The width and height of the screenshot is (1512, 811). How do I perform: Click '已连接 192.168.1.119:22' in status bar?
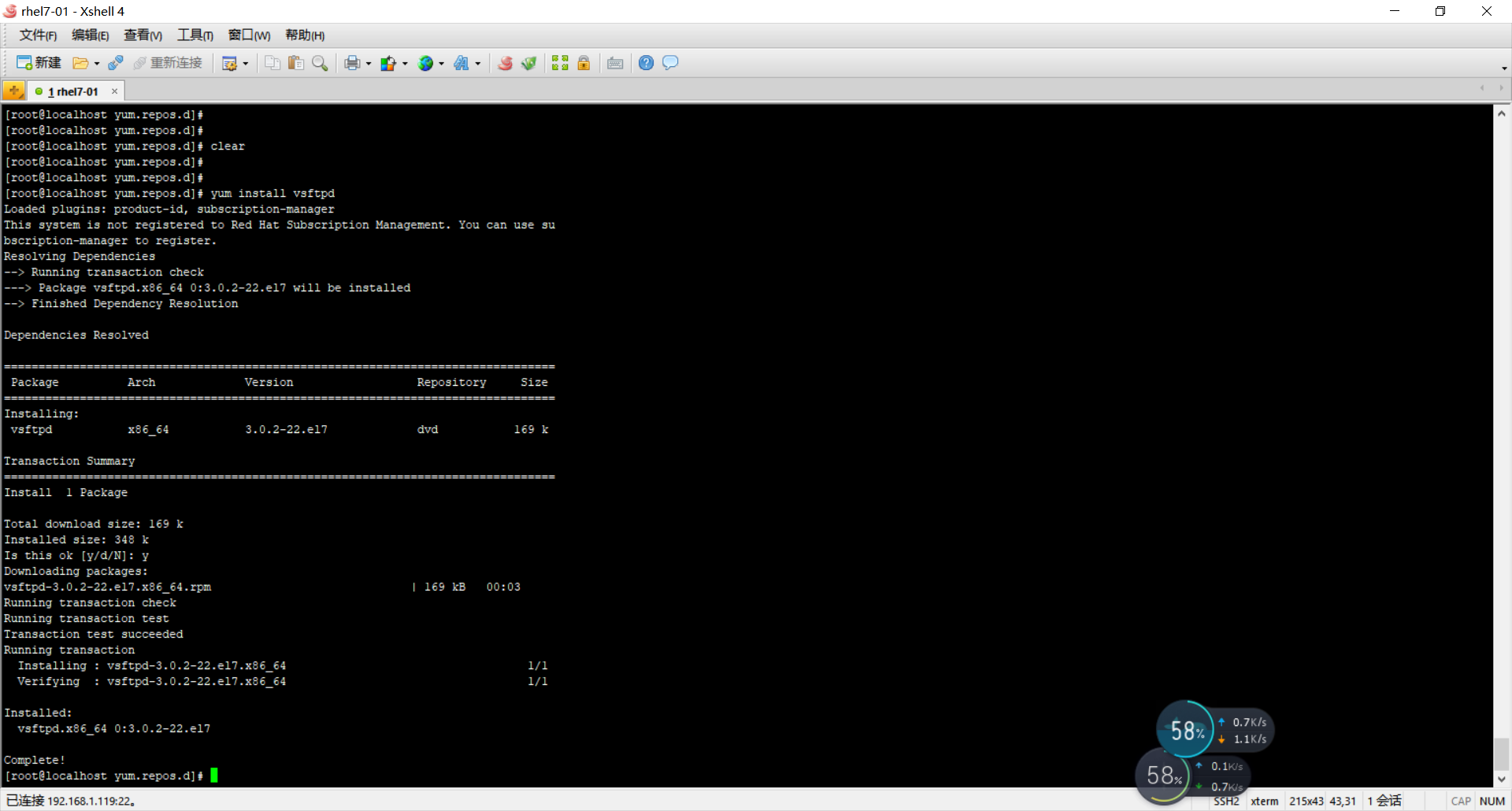pyautogui.click(x=72, y=801)
